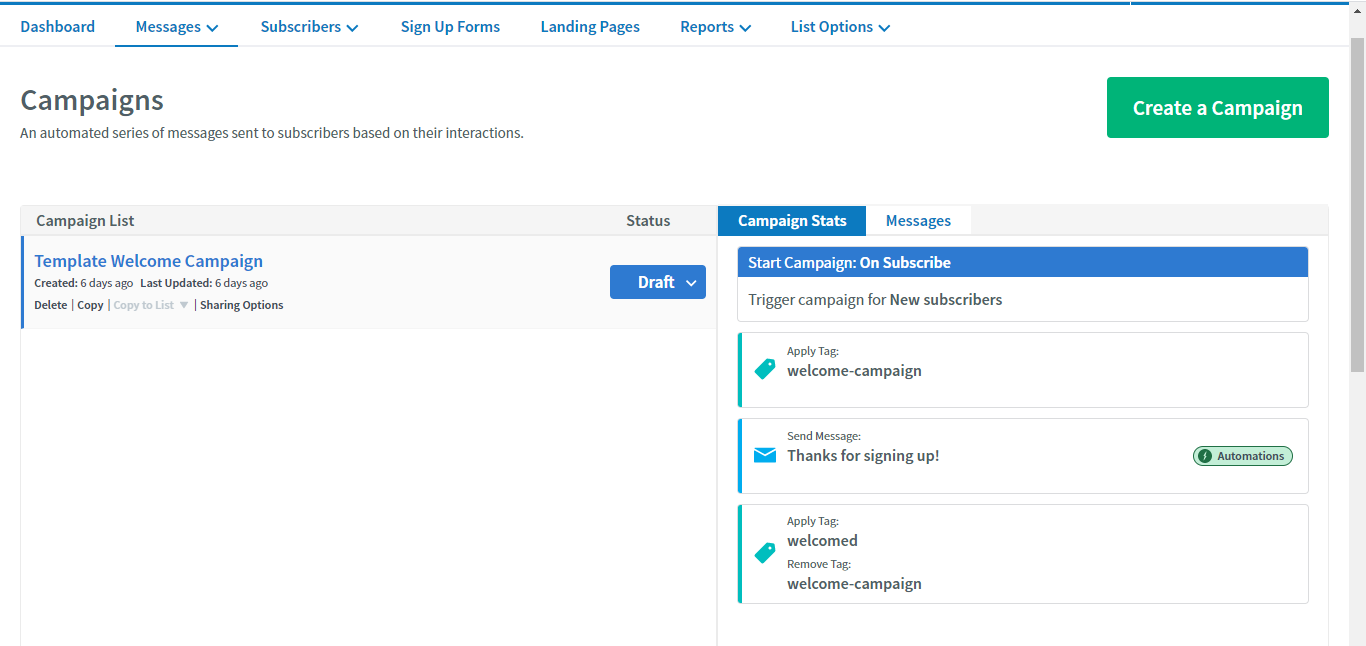Click the tag icon beside the welcomed tag

[x=765, y=553]
